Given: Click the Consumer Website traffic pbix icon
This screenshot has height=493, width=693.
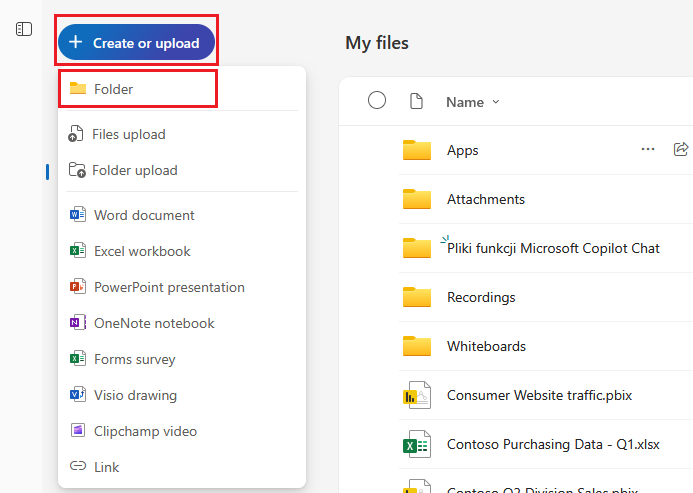Looking at the screenshot, I should [417, 395].
